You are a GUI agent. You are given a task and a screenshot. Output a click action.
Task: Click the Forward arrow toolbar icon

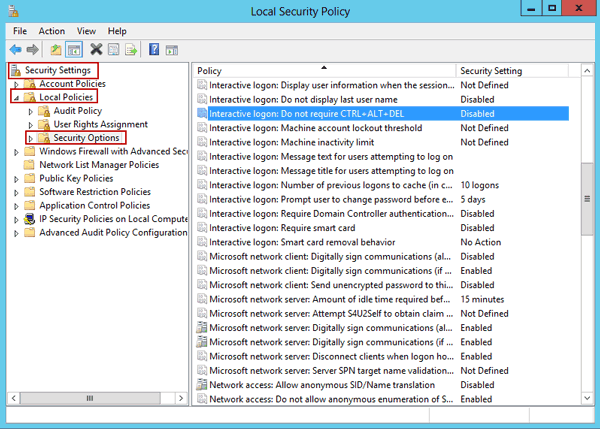[x=33, y=49]
